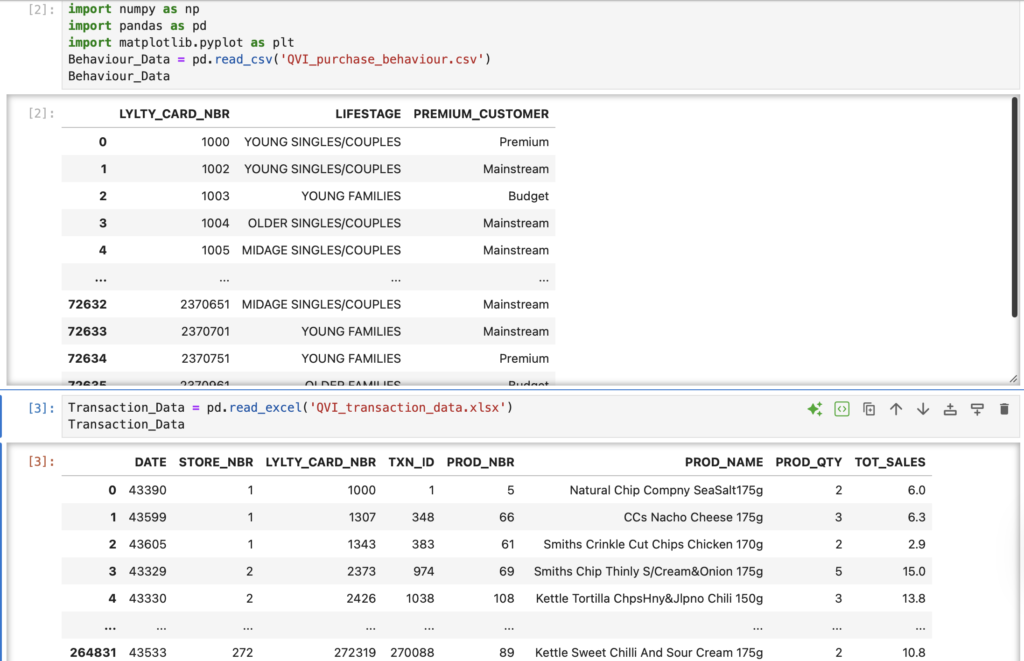Click the green AI sparkle icon in cell toolbar

(x=815, y=409)
